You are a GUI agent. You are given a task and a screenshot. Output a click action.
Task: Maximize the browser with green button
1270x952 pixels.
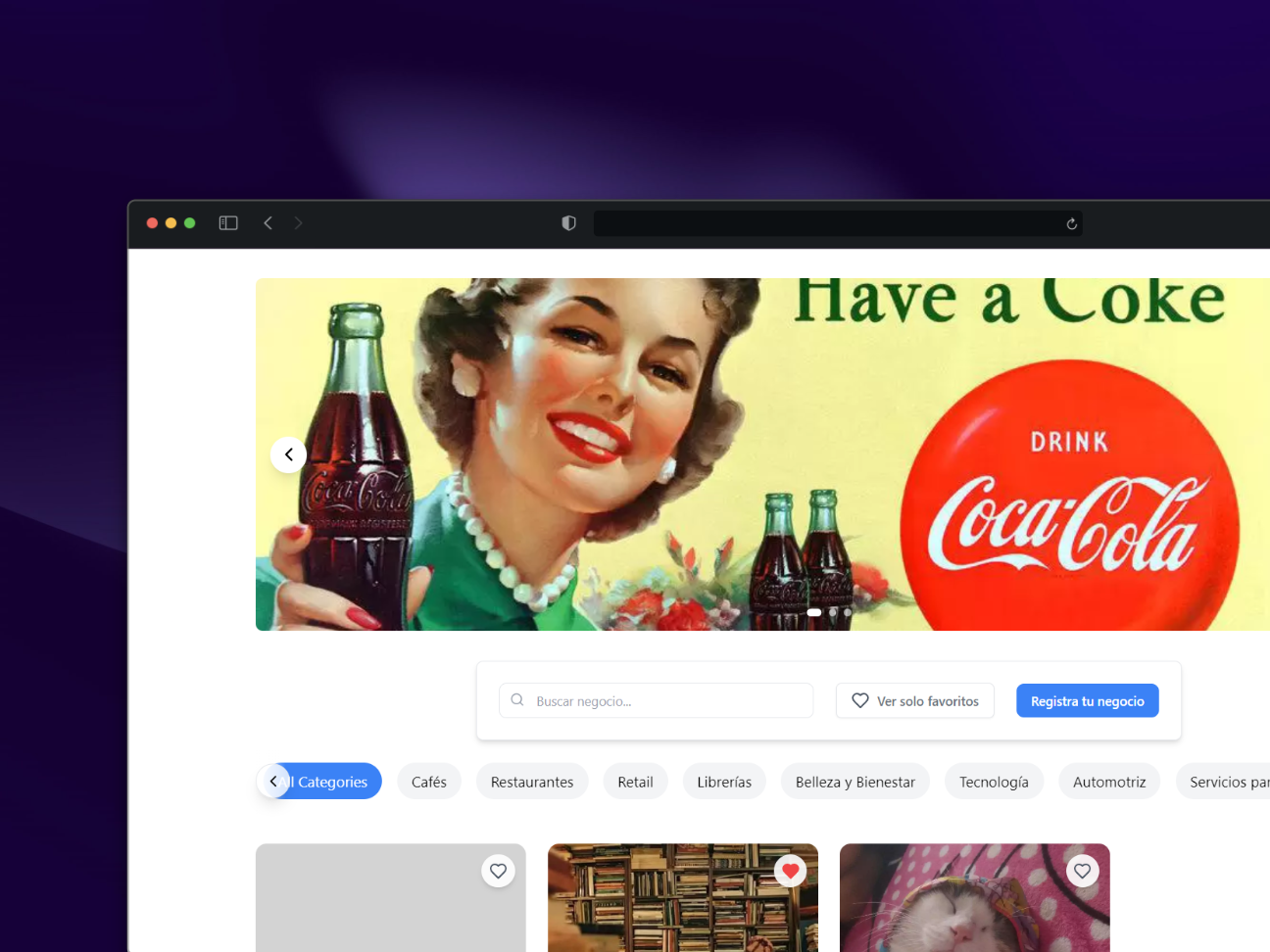[189, 223]
